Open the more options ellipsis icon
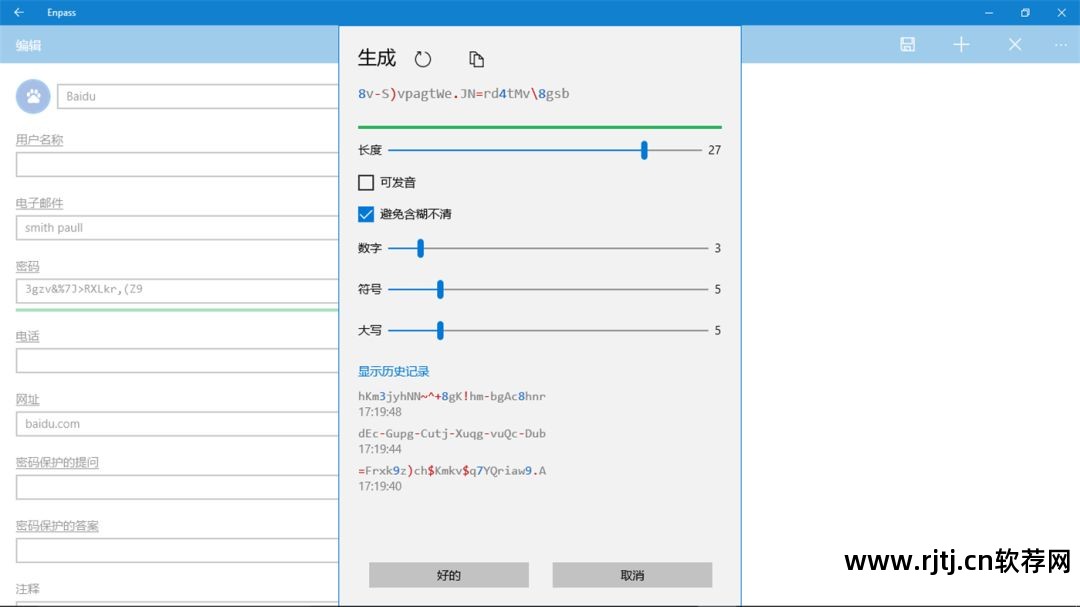This screenshot has width=1080, height=607. point(1060,44)
